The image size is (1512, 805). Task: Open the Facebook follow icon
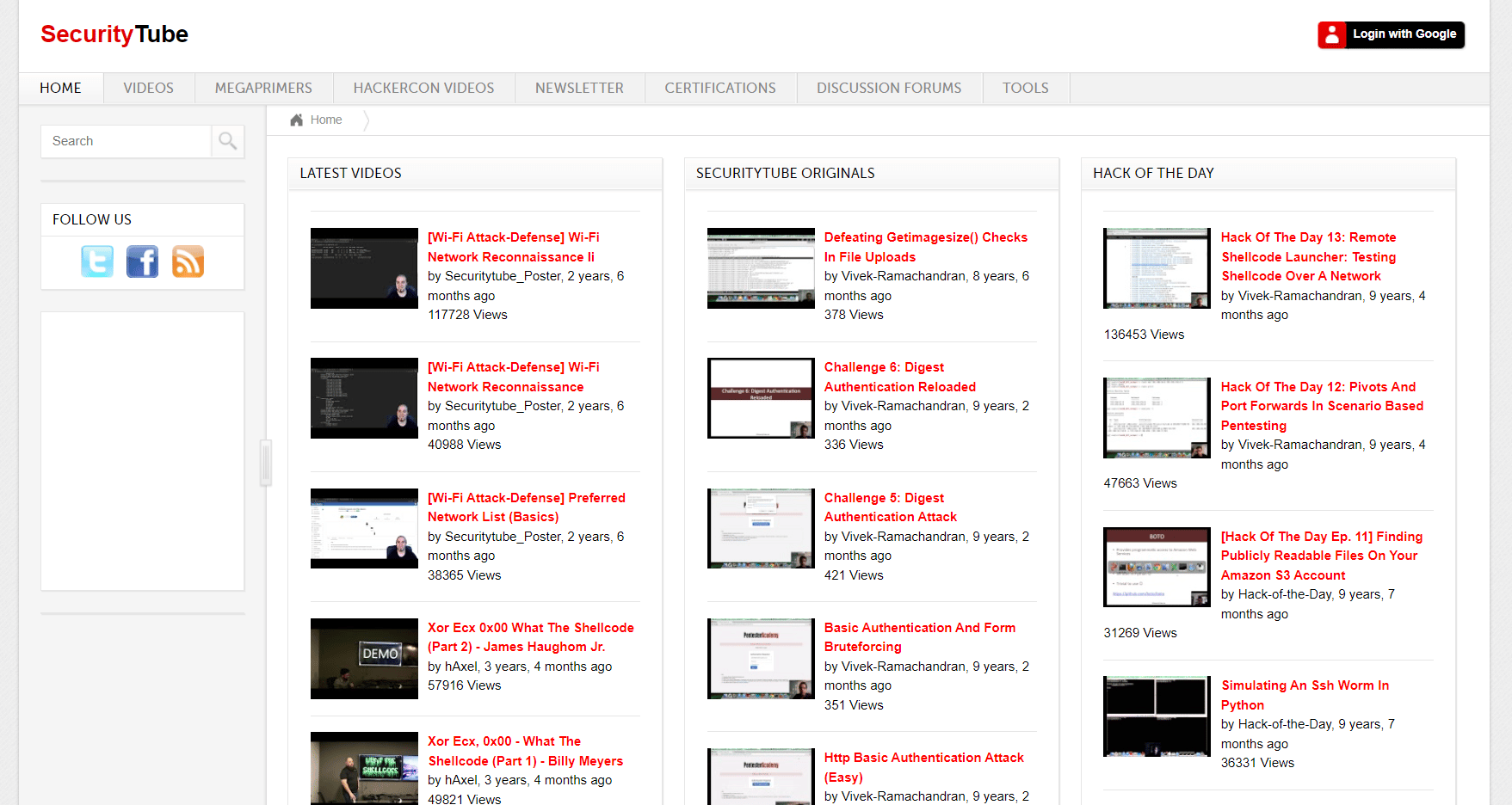(142, 261)
